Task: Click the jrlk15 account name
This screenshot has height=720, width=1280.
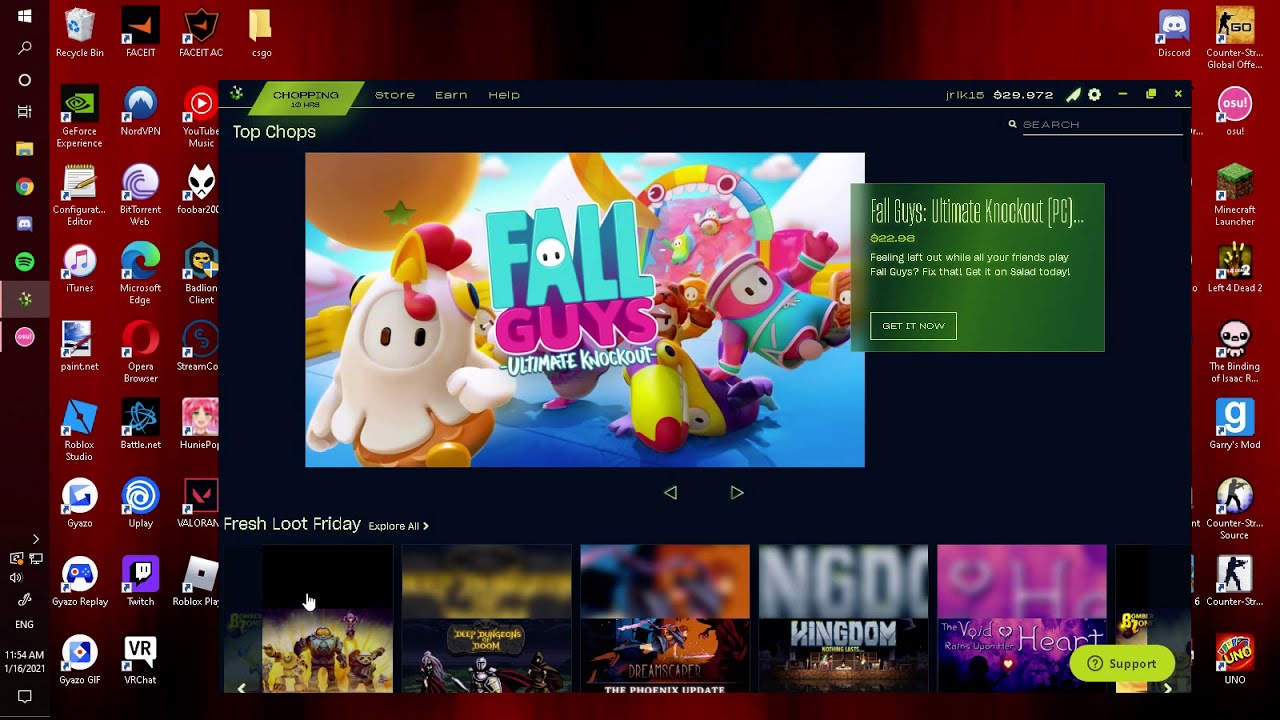Action: tap(966, 95)
